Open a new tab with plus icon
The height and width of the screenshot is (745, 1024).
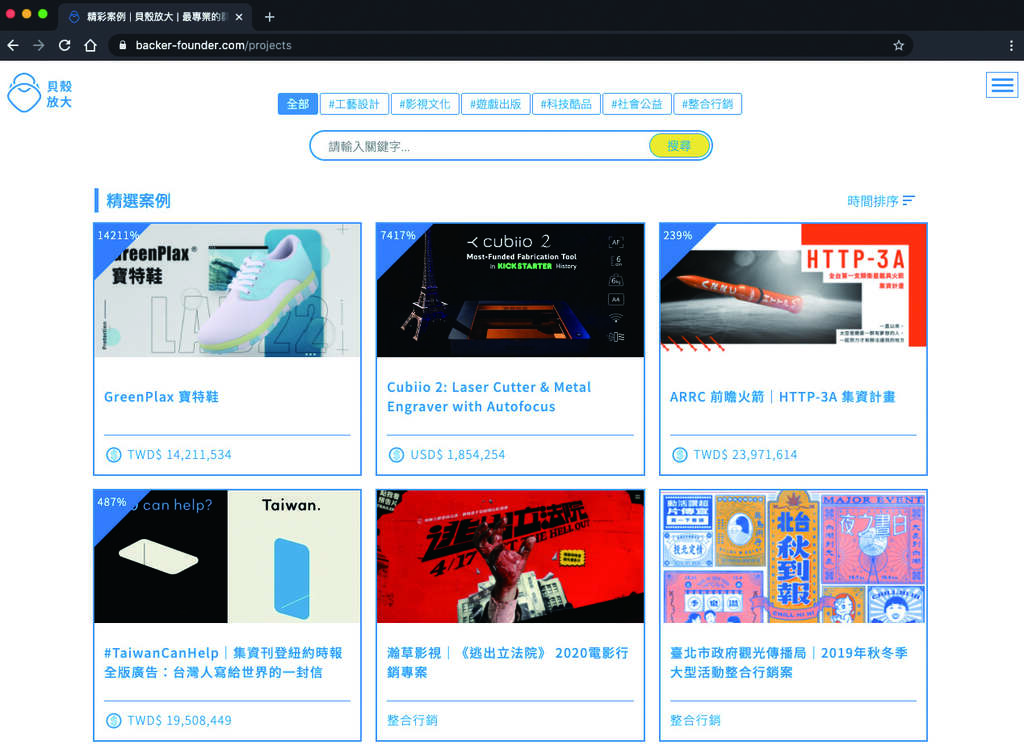[269, 17]
